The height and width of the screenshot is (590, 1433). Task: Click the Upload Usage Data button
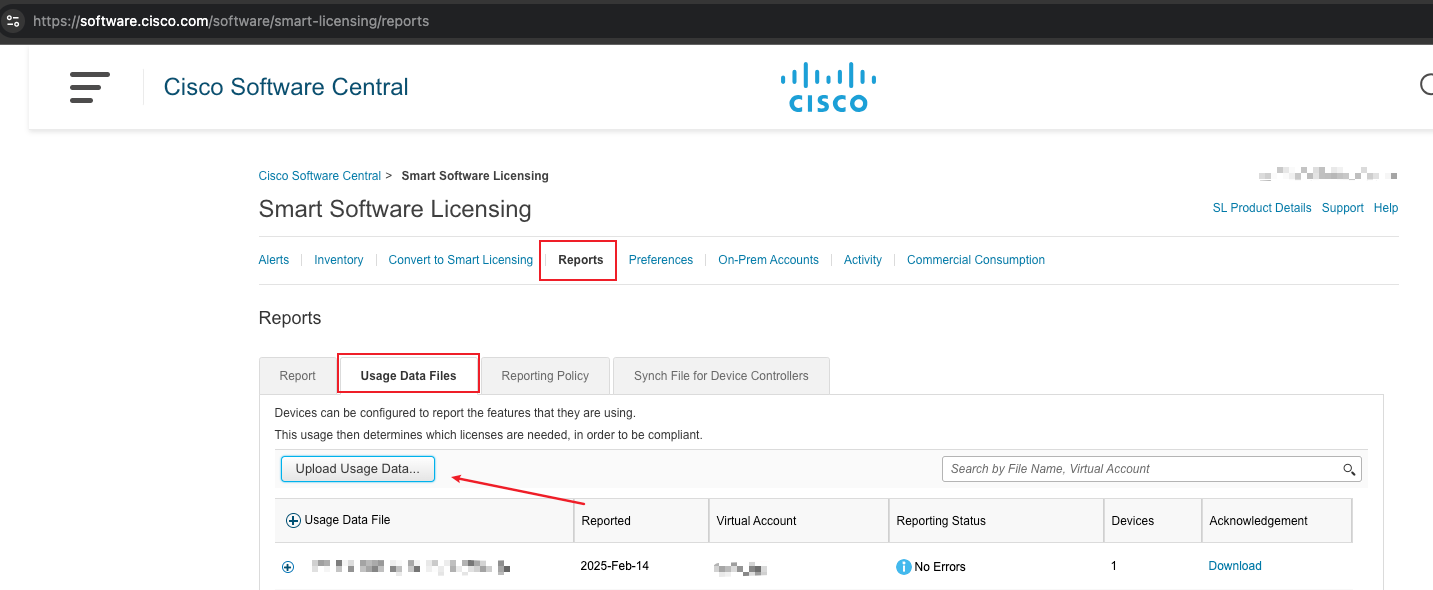click(x=358, y=469)
